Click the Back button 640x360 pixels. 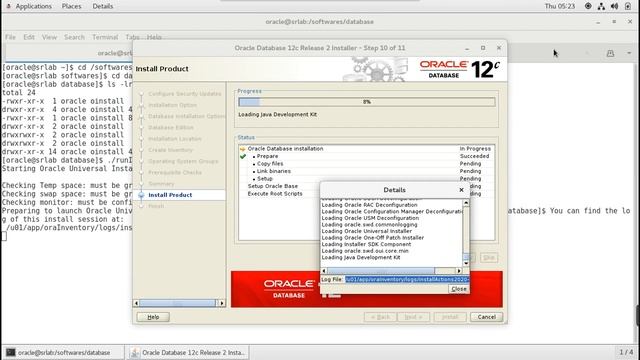coord(380,317)
